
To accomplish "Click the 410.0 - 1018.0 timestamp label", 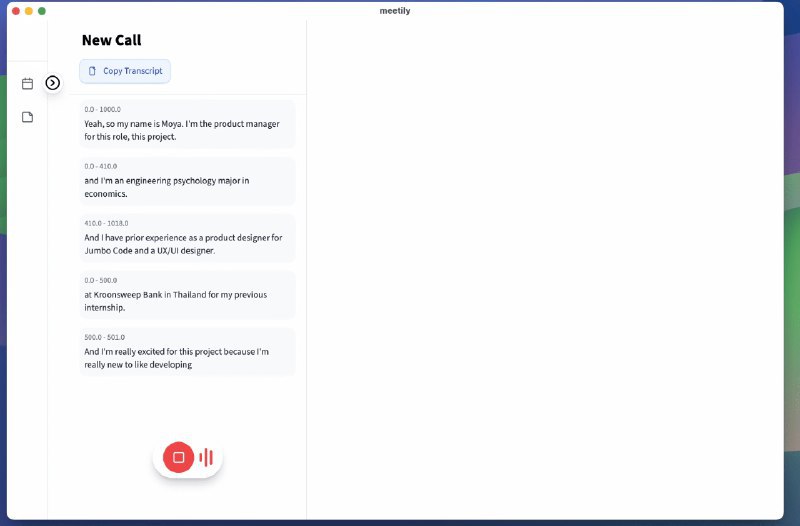I will tap(106, 223).
